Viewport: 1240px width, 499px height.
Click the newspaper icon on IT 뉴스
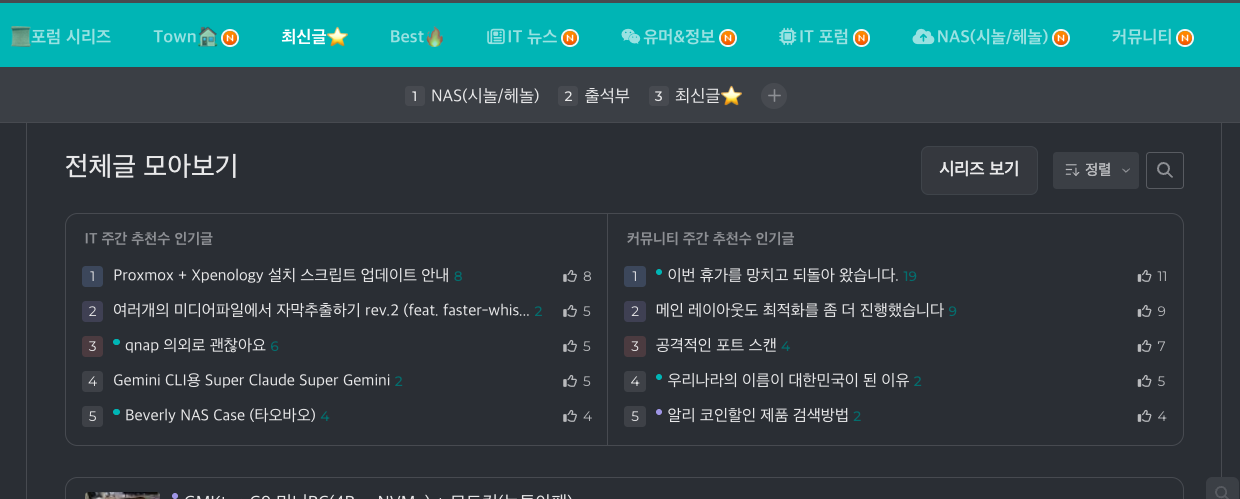click(x=496, y=37)
